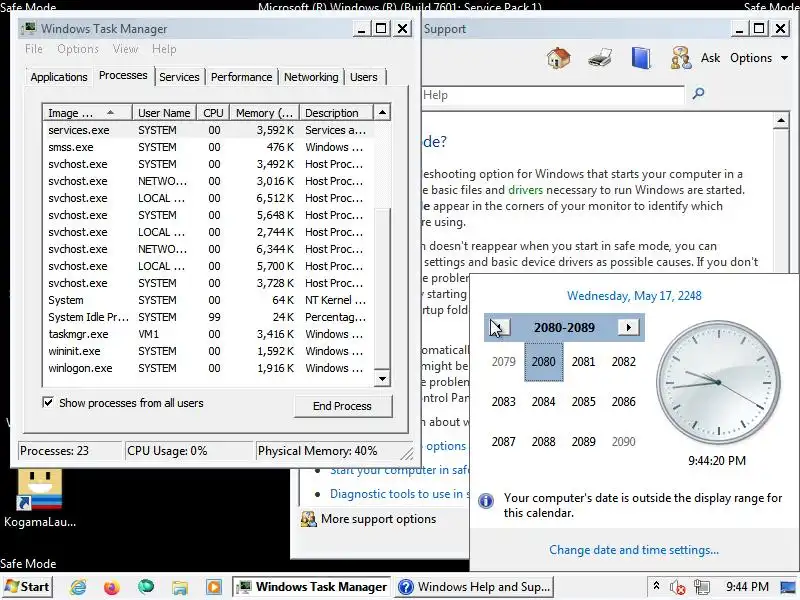Go to next decade in calendar
The width and height of the screenshot is (800, 600).
(x=629, y=327)
